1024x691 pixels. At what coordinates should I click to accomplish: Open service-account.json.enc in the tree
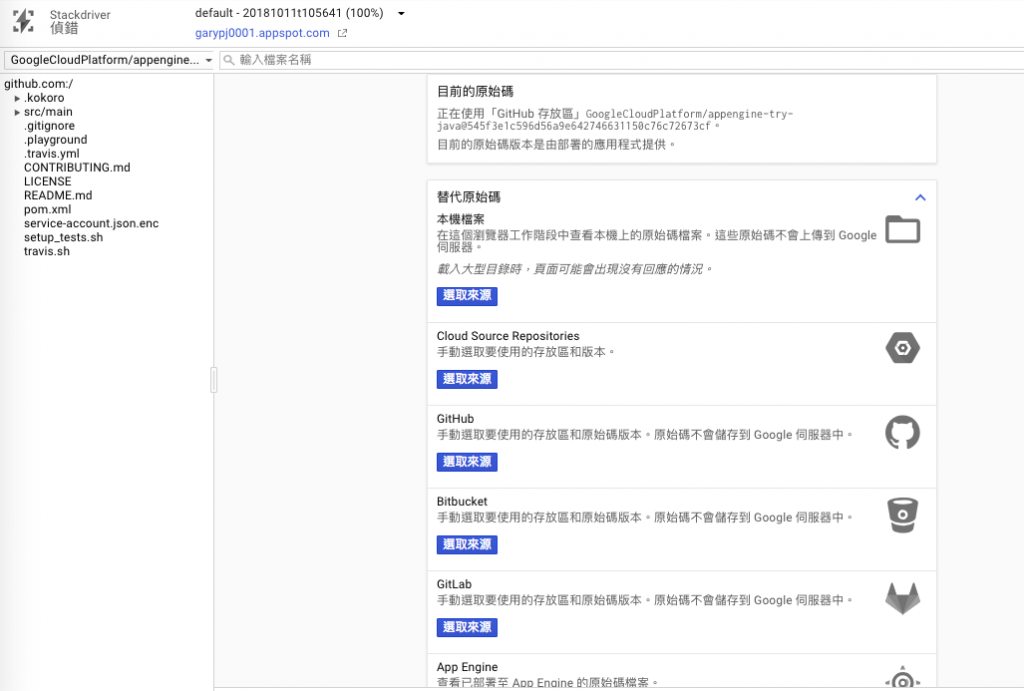[x=91, y=223]
